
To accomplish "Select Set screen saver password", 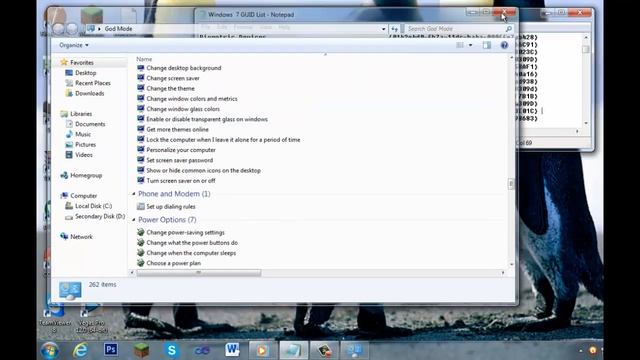I will click(180, 160).
